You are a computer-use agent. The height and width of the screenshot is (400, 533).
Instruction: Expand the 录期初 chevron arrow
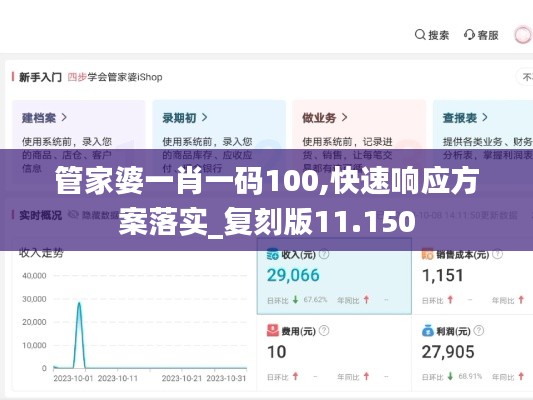[x=204, y=118]
